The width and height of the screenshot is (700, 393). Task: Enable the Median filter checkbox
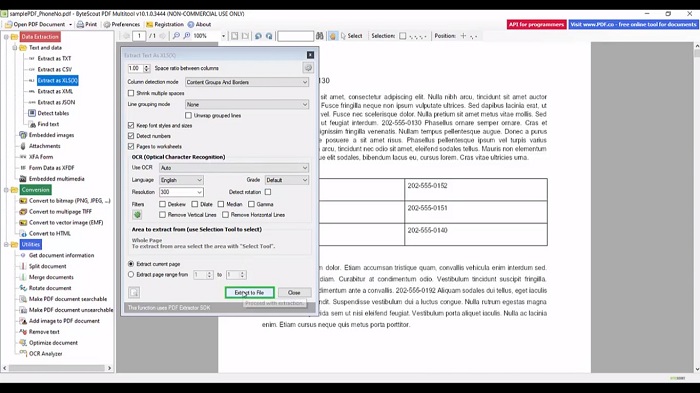(x=221, y=204)
